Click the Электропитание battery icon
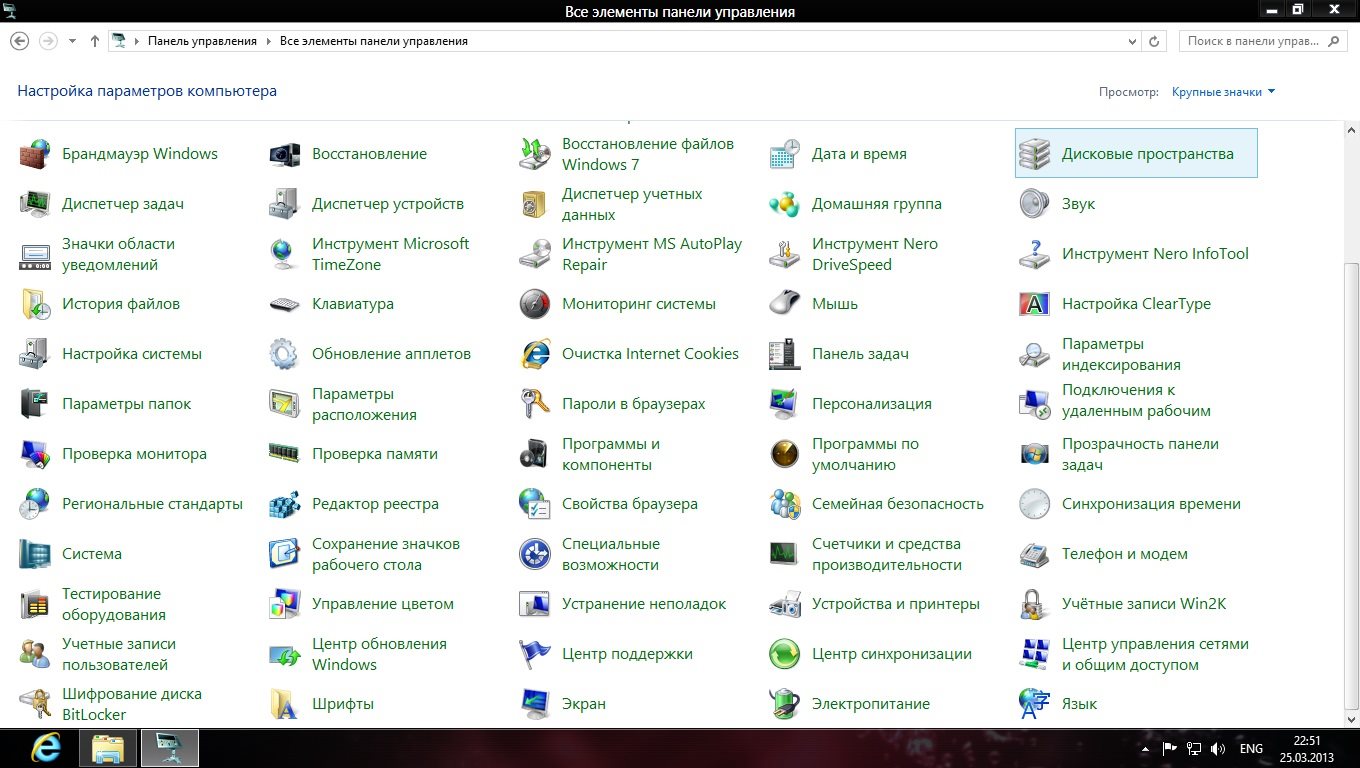This screenshot has width=1360, height=768. point(785,704)
